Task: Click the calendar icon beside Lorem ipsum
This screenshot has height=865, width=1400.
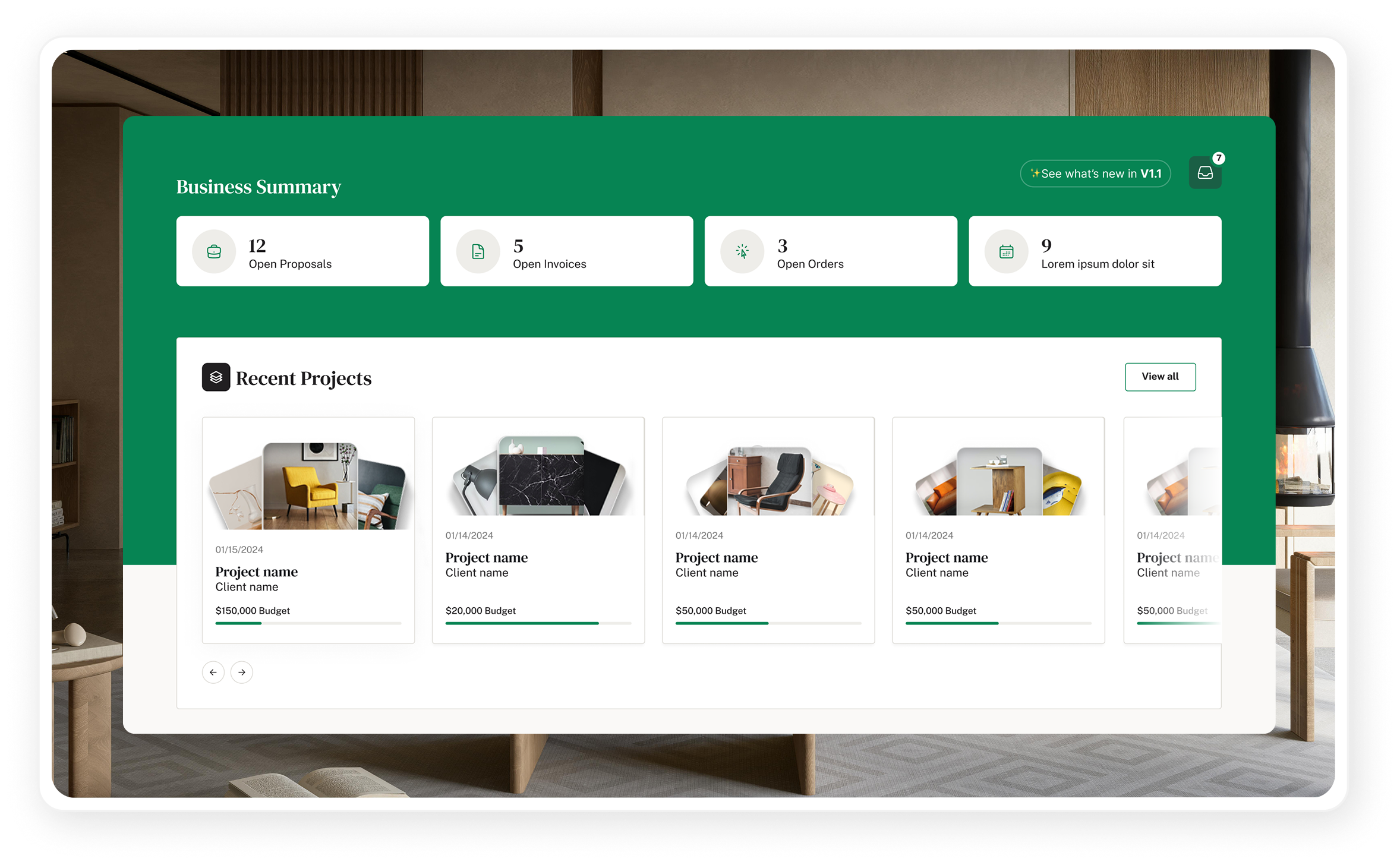Action: click(1006, 251)
